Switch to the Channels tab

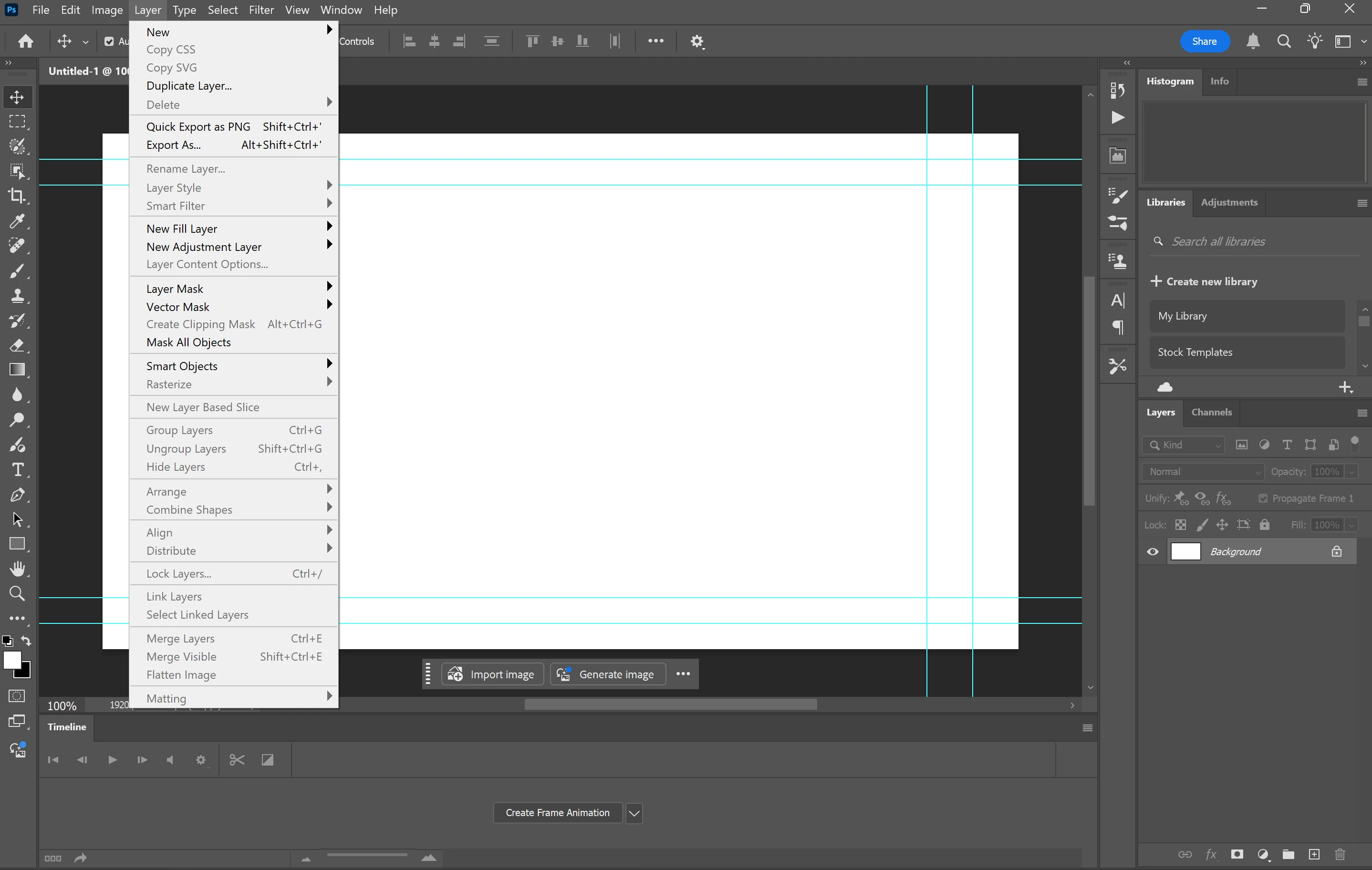pos(1211,412)
